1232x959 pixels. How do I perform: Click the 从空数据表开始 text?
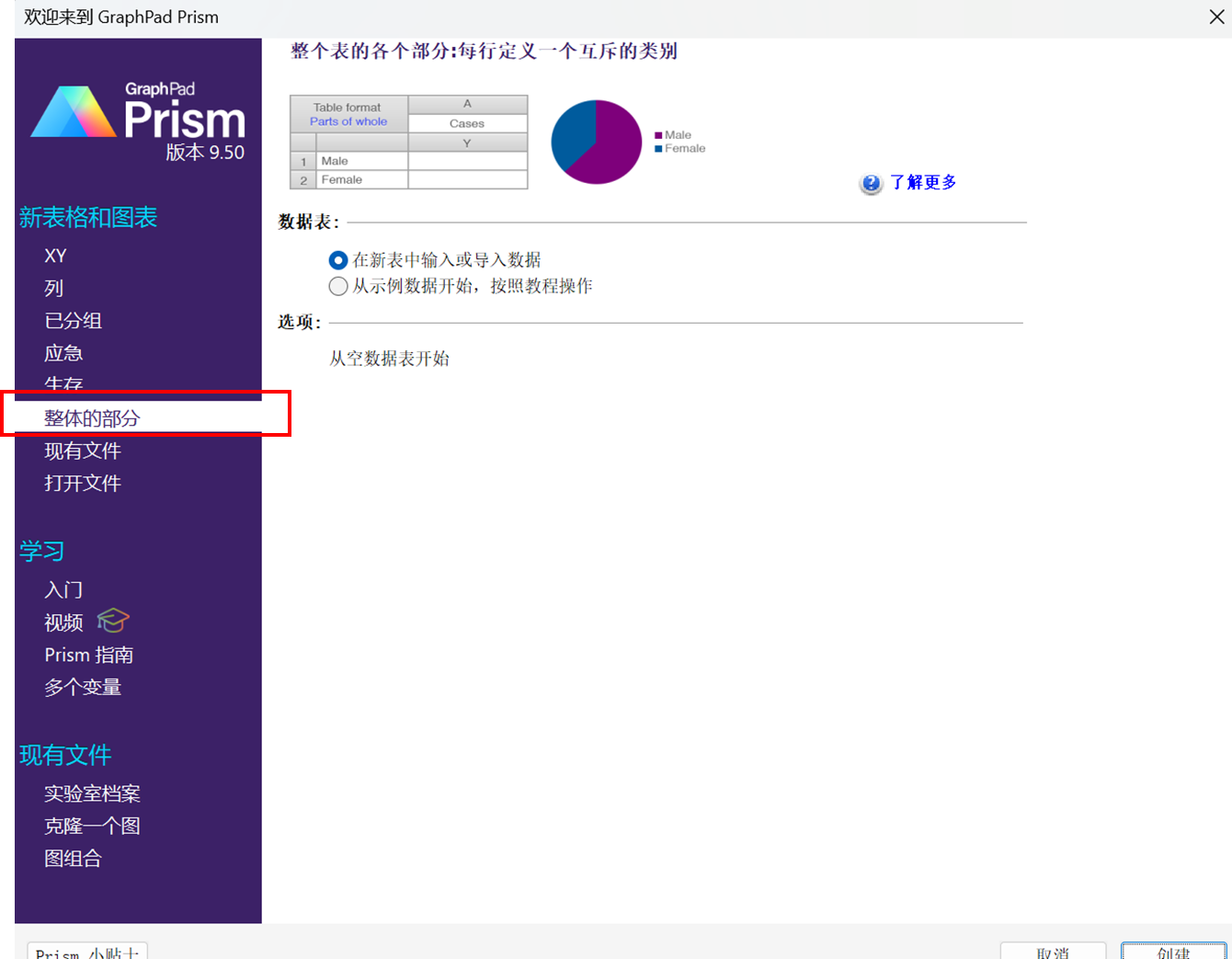tap(390, 359)
